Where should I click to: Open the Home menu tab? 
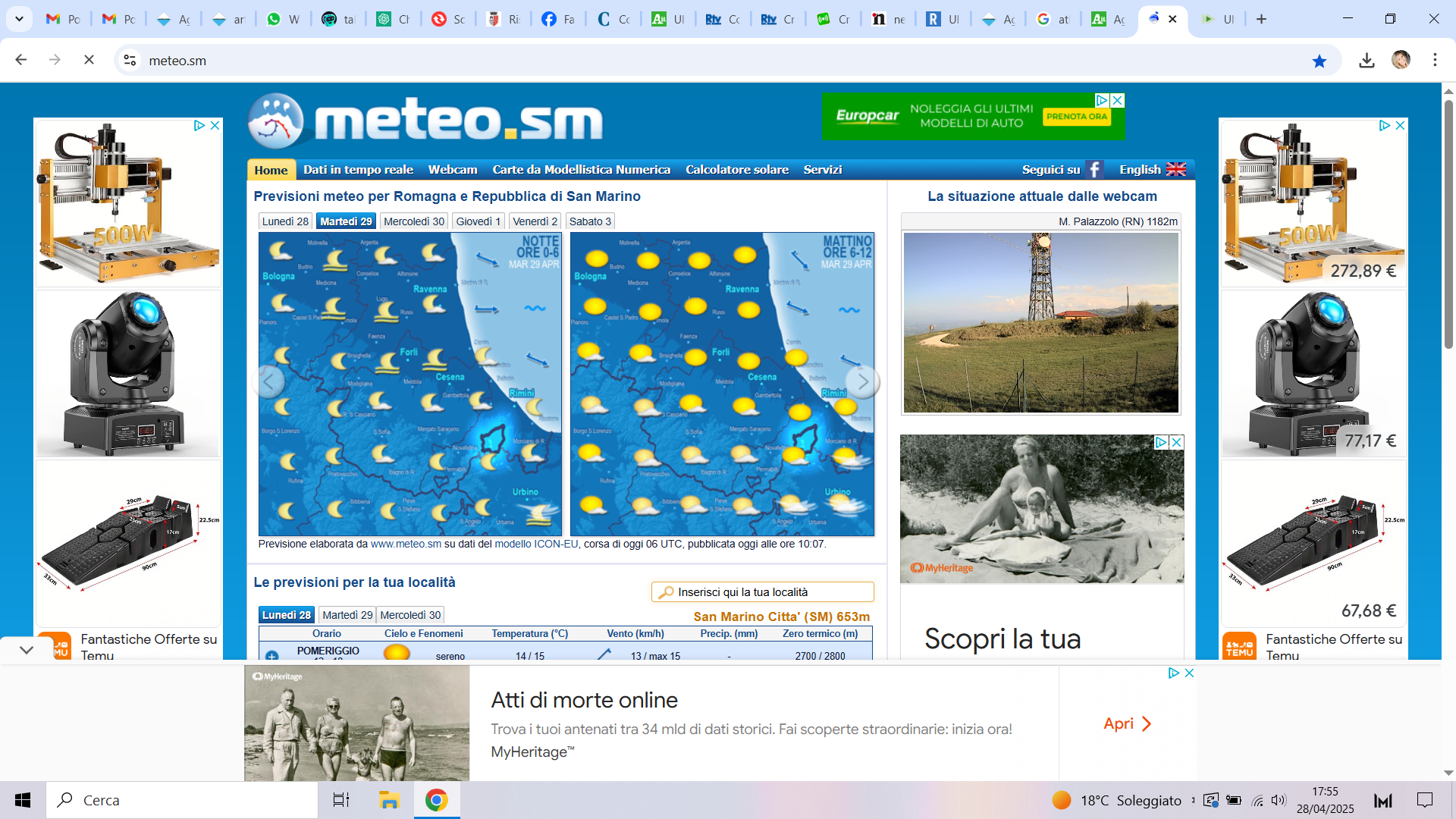tap(271, 170)
